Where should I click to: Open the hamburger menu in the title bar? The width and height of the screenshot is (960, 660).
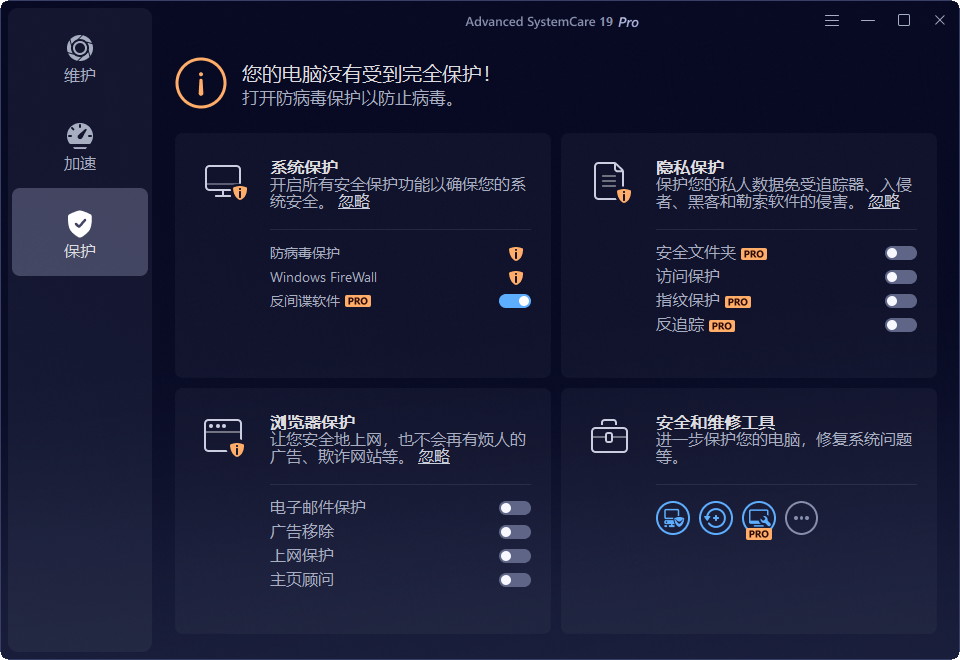click(831, 20)
